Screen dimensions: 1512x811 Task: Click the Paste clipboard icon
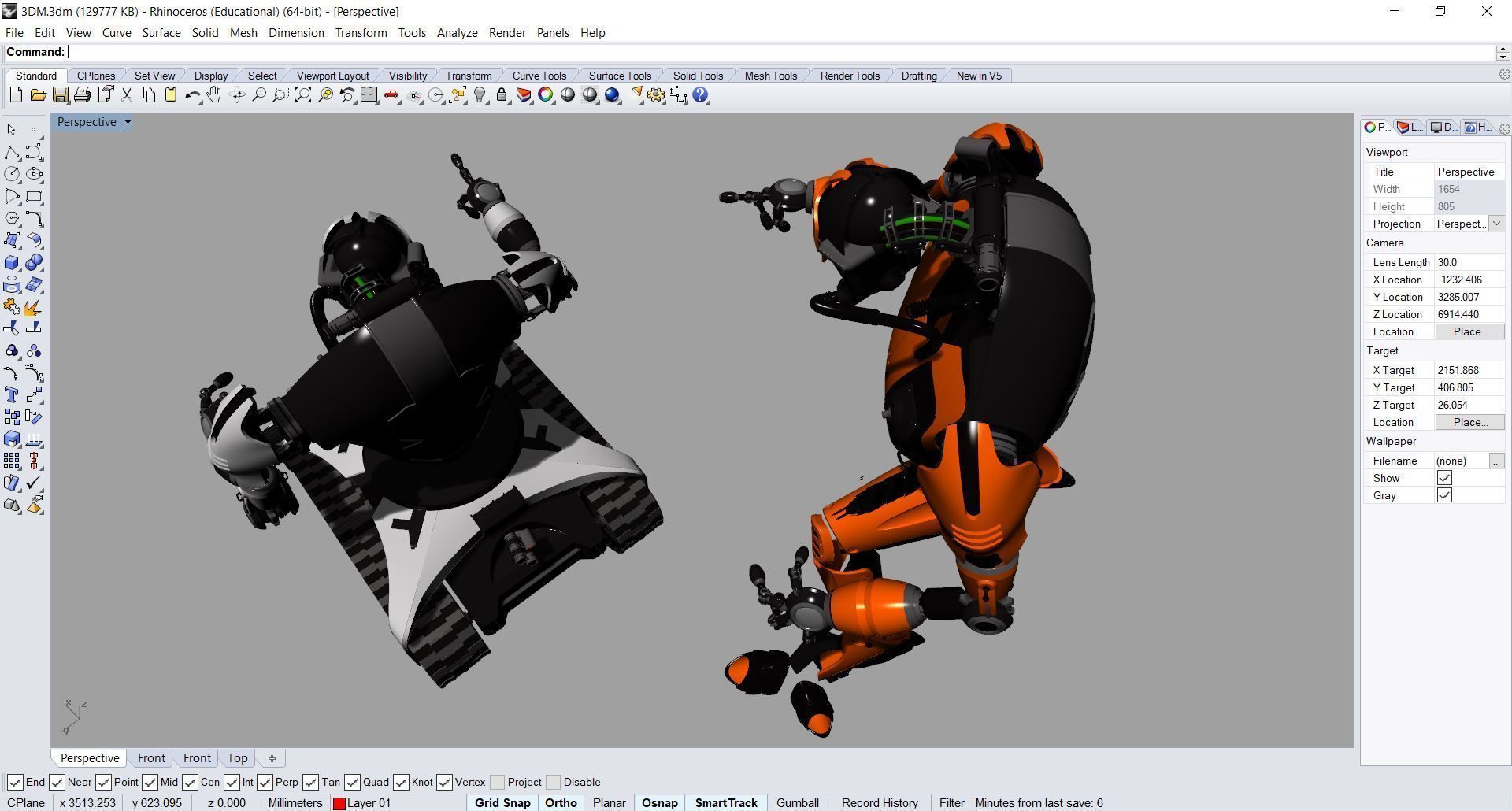click(171, 95)
